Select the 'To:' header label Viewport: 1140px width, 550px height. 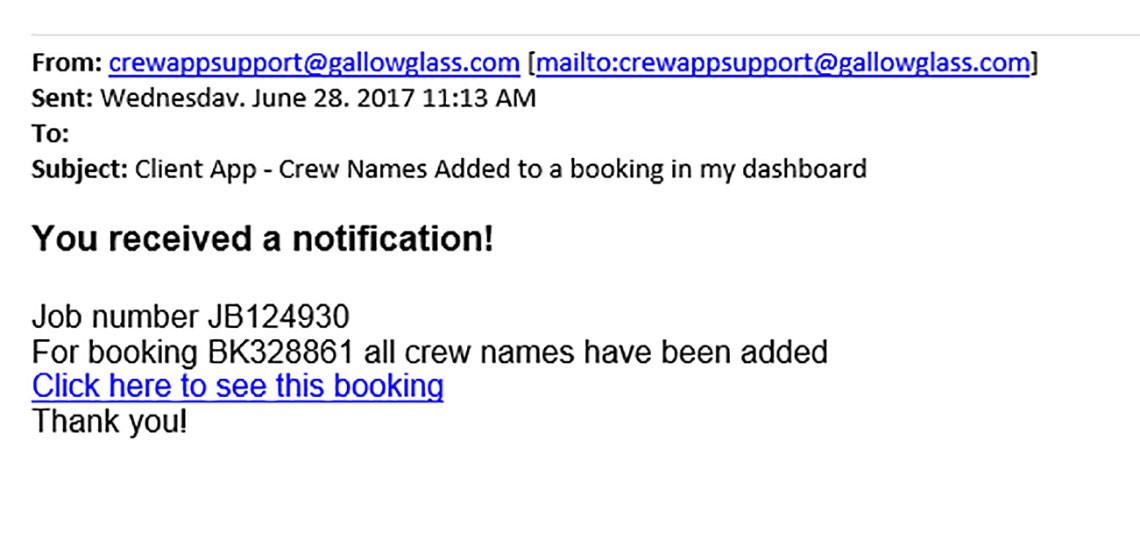click(50, 134)
